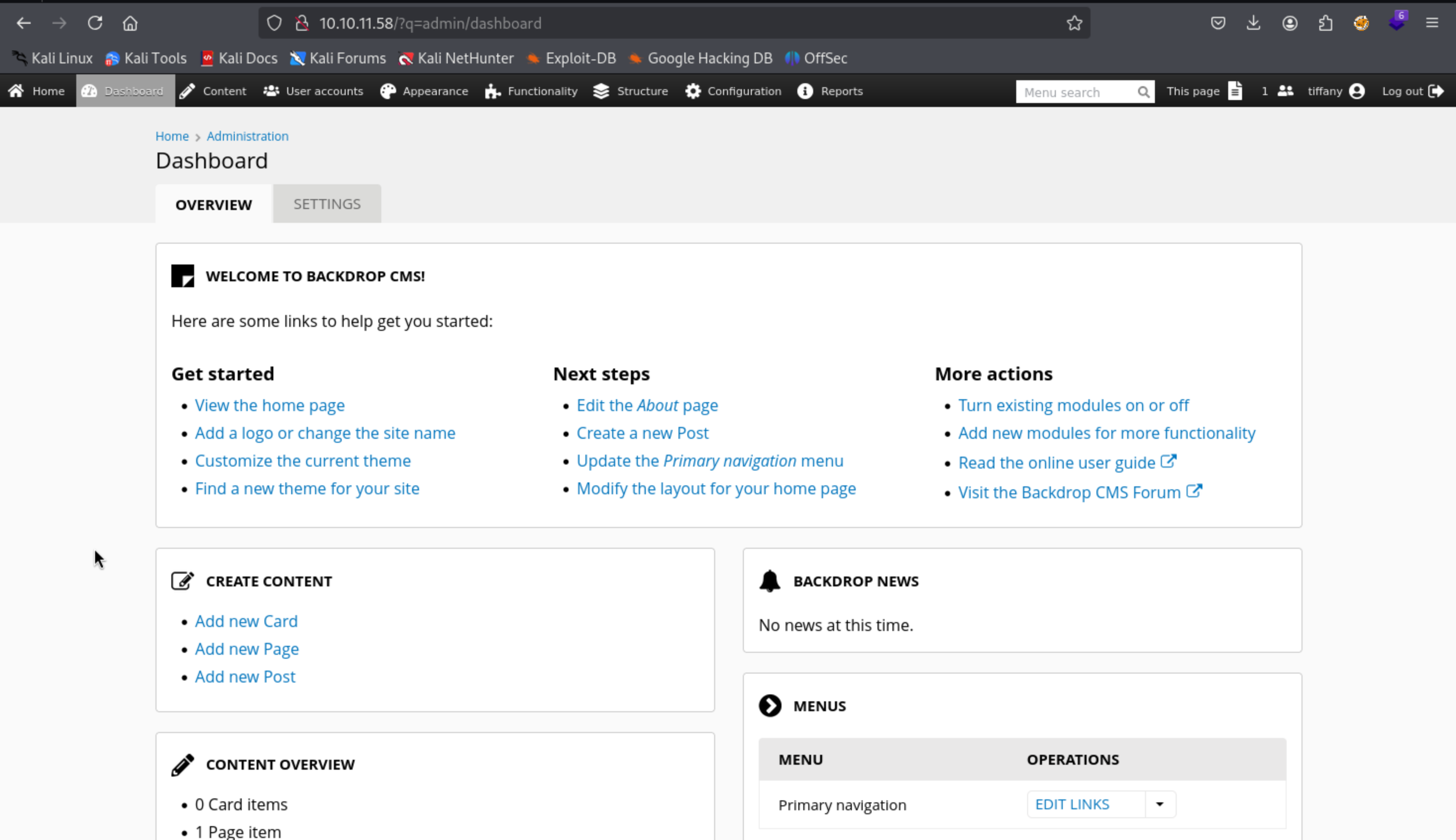Screen dimensions: 1456x840
Task: Click the Administration breadcrumb link
Action: tap(248, 136)
